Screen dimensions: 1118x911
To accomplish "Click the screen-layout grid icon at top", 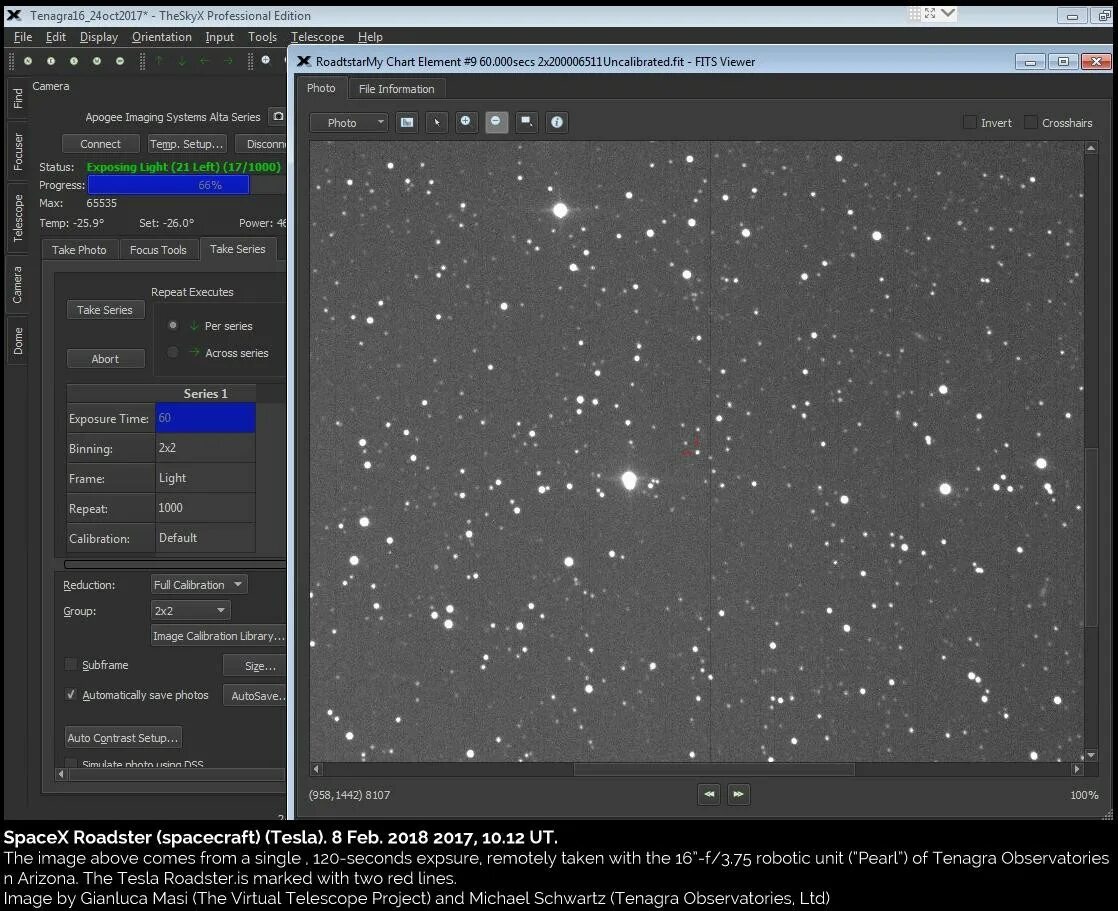I will click(x=915, y=14).
